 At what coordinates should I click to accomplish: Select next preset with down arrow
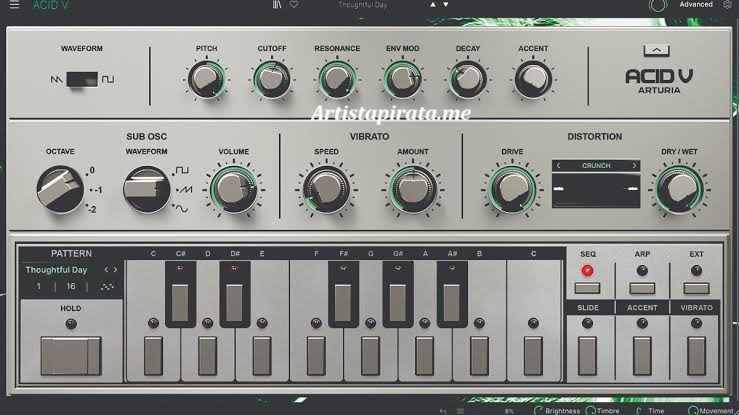tap(446, 5)
